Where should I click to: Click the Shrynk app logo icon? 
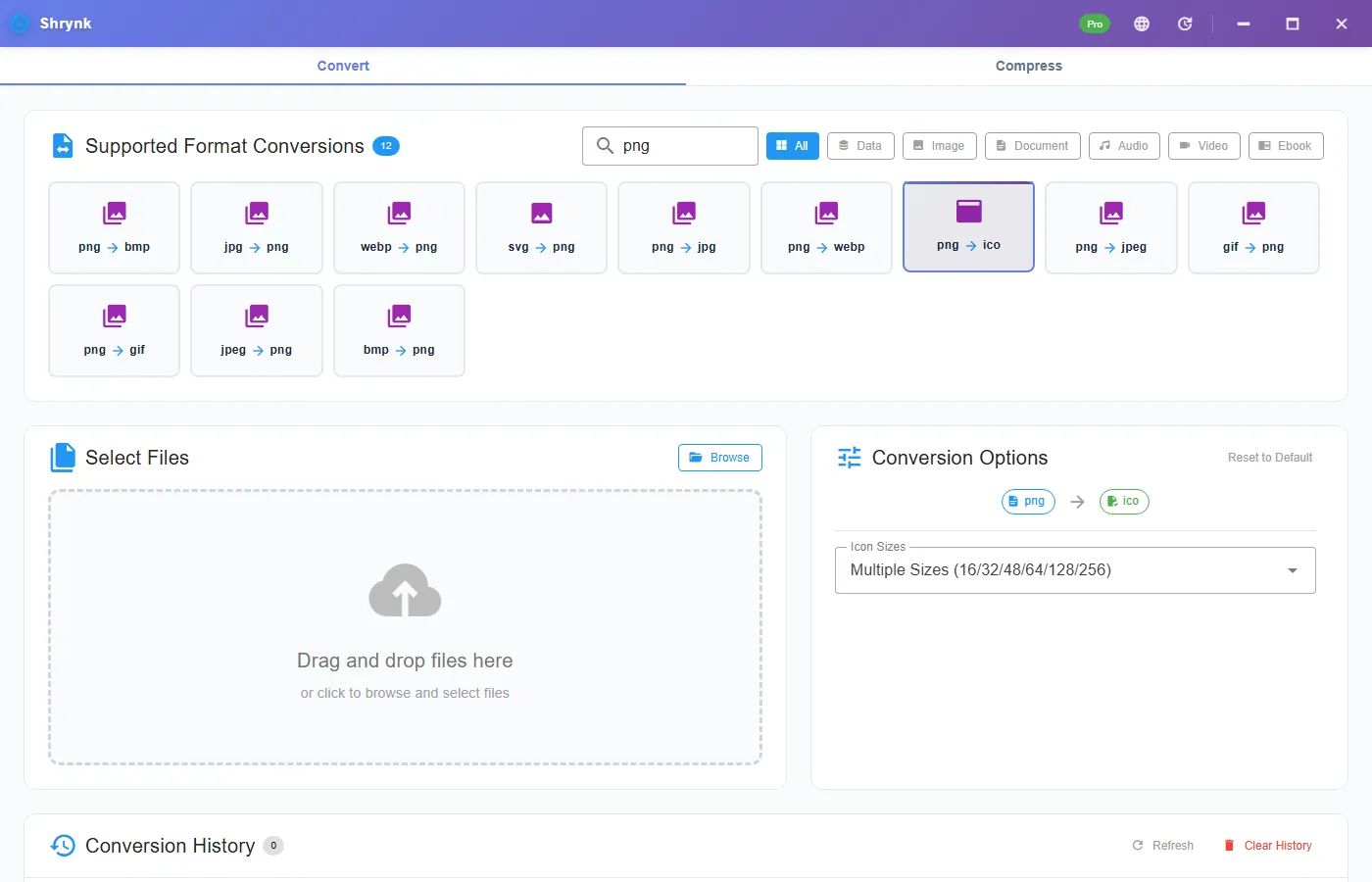(x=19, y=24)
